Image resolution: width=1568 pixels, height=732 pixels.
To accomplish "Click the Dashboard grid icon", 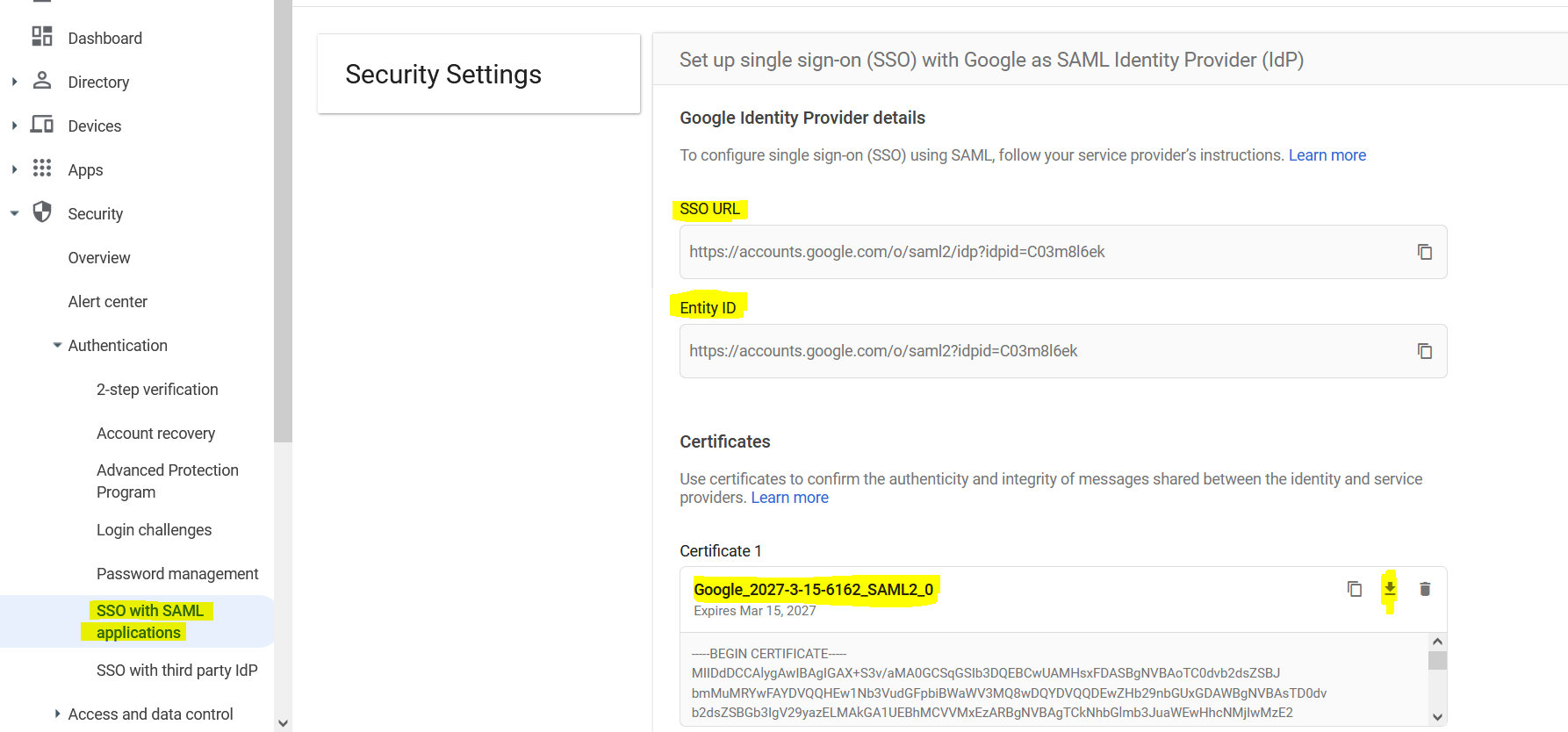I will (42, 37).
